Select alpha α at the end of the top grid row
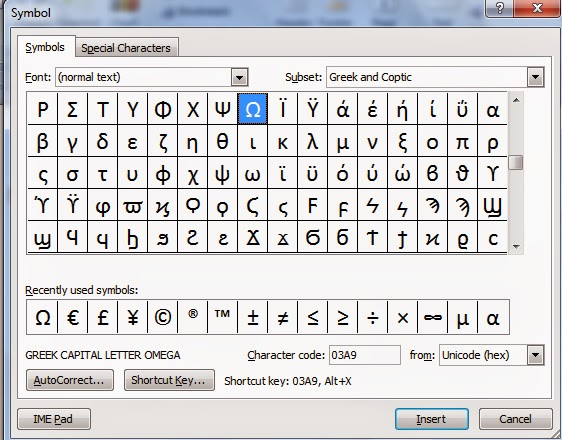562x440 pixels. coord(492,109)
